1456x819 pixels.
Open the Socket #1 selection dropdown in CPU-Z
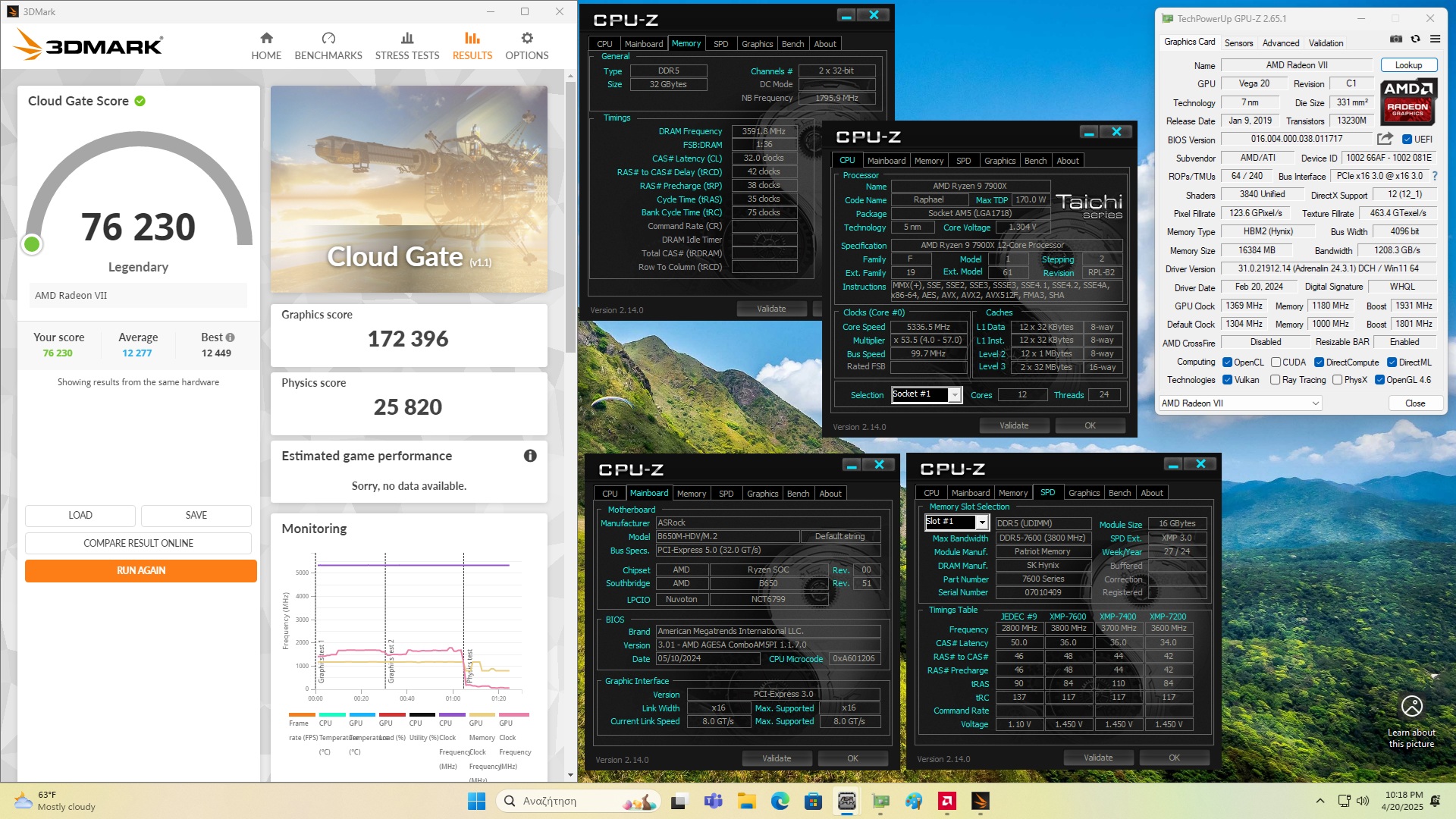coord(926,394)
